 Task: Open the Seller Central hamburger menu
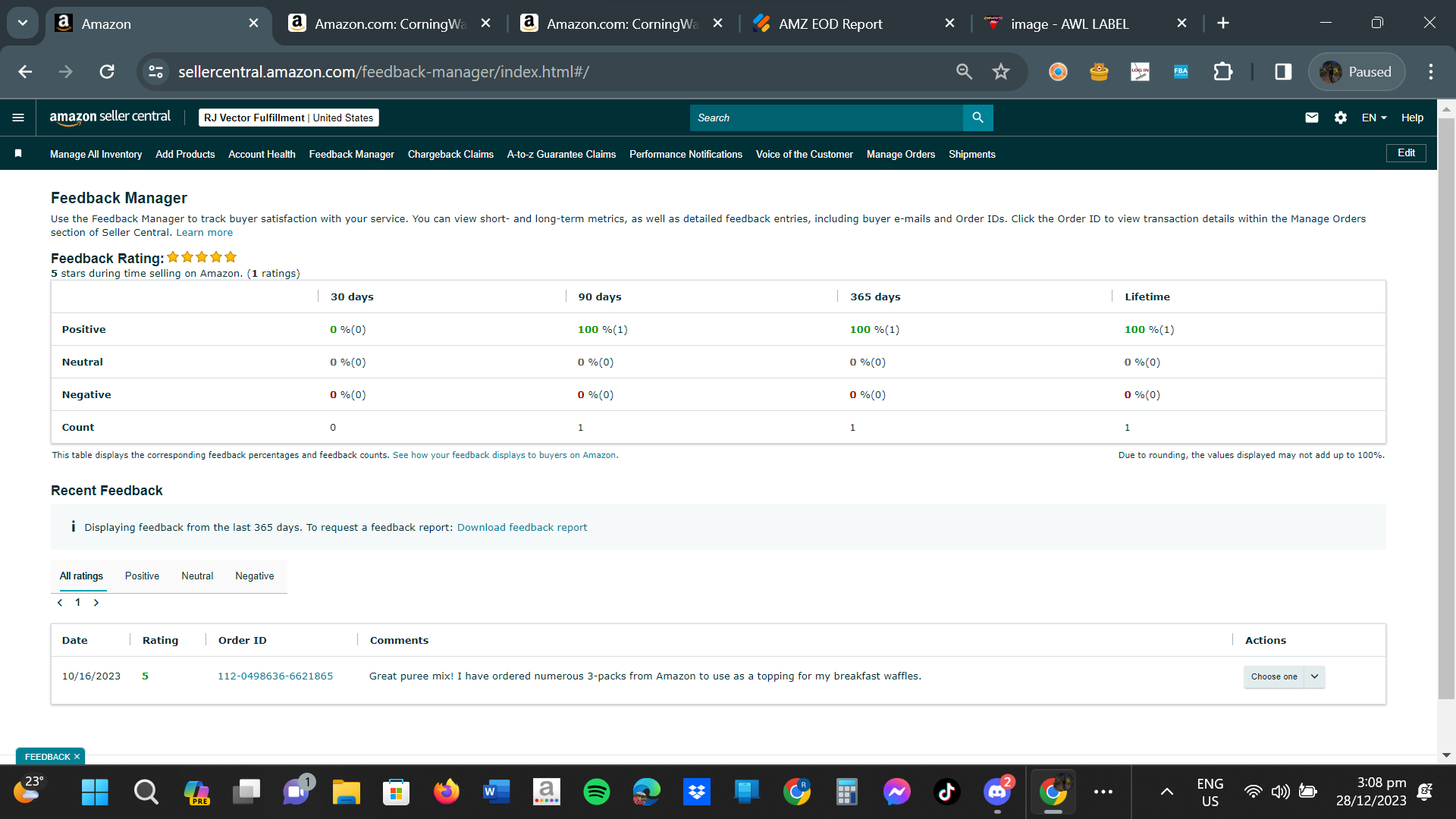click(18, 118)
